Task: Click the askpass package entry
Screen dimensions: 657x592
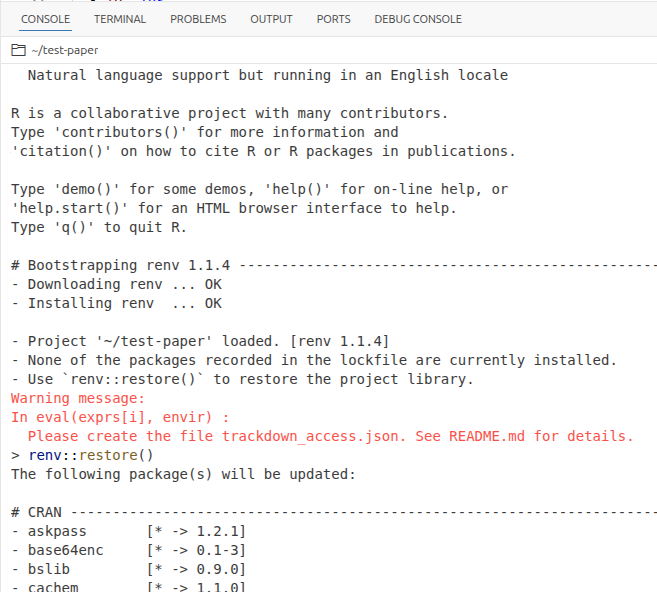Action: pos(52,531)
